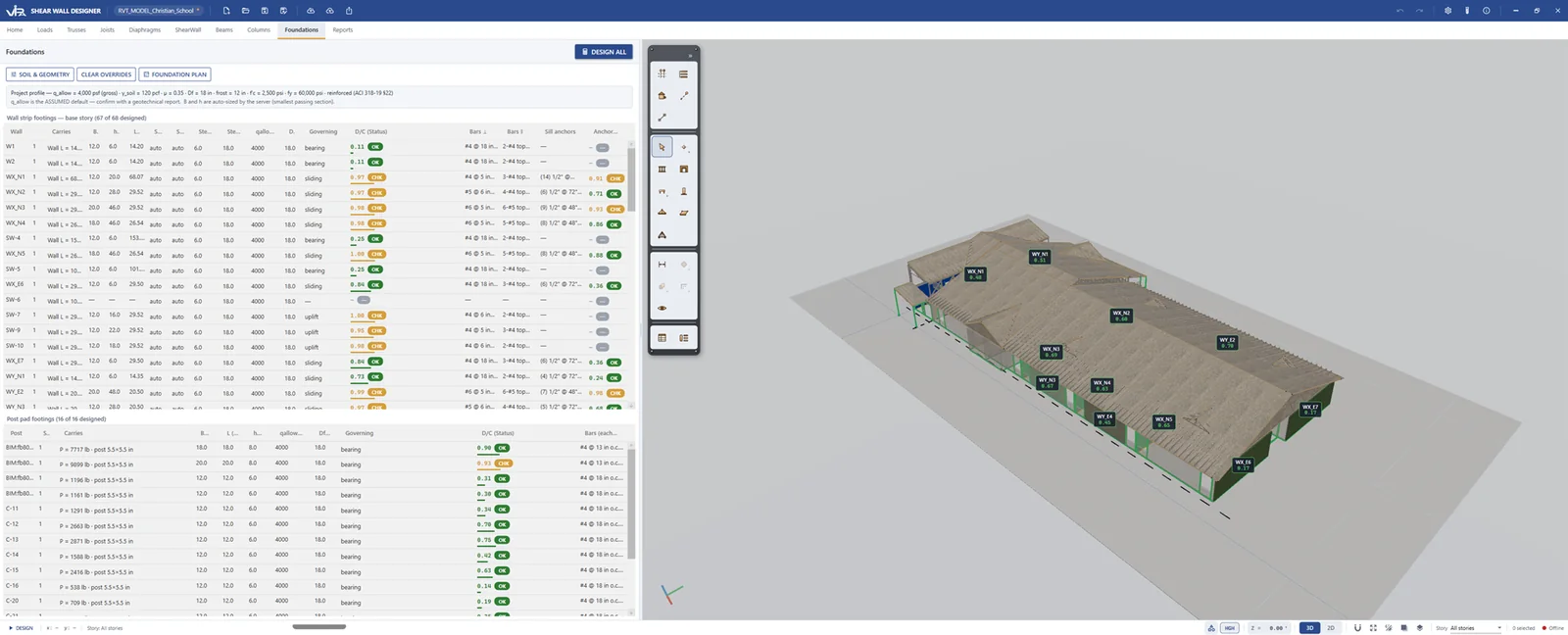Select the C-11 row in post pad footings
This screenshot has width=1568, height=635.
click(316, 510)
